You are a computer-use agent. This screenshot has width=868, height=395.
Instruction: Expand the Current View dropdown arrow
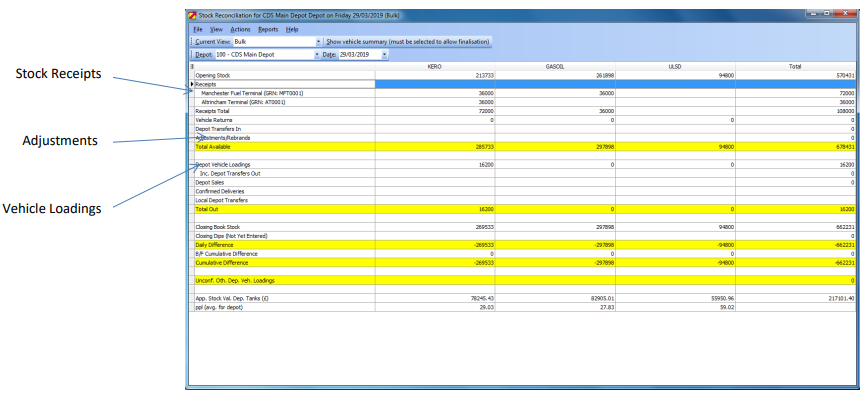[318, 41]
